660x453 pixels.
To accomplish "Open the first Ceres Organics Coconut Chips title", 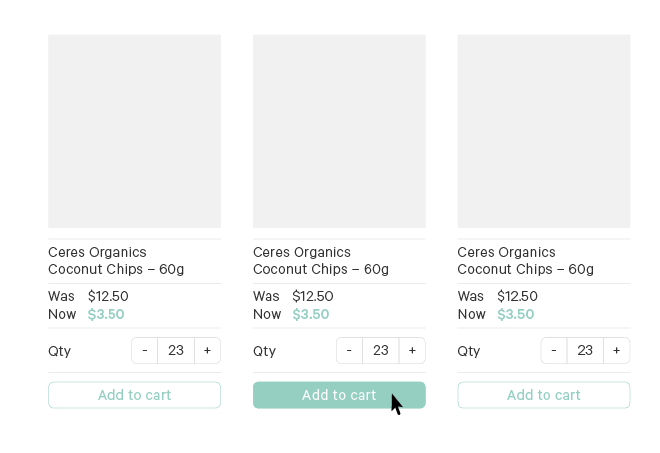I will [116, 261].
